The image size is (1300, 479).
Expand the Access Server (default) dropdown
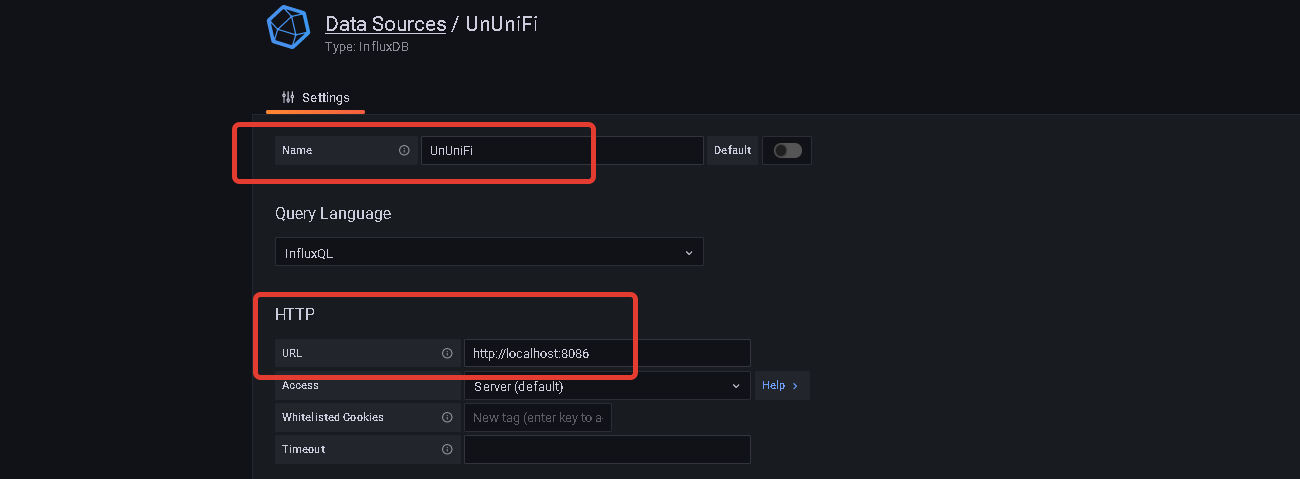coord(607,386)
